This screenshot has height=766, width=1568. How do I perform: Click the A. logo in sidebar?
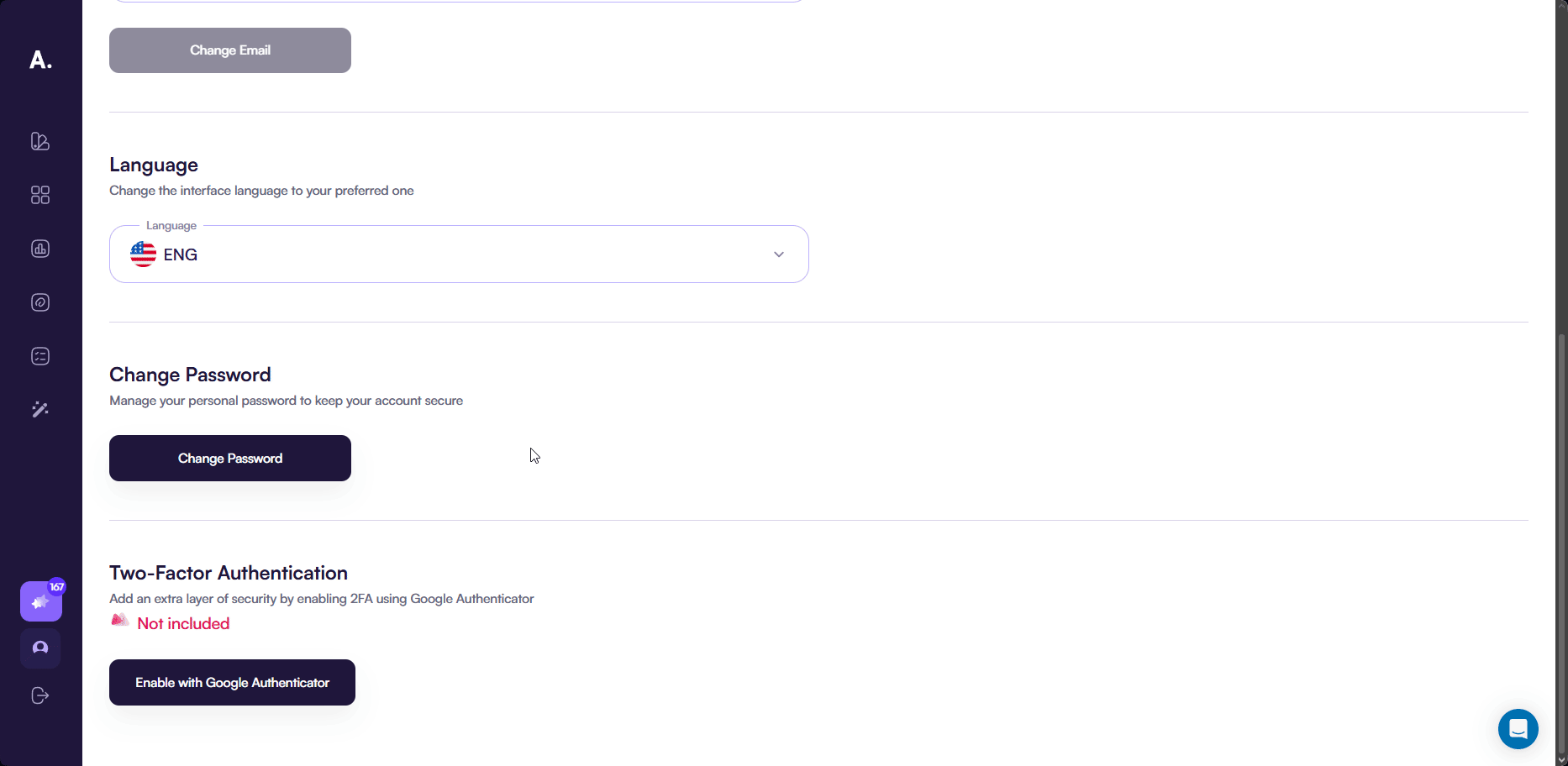40,60
